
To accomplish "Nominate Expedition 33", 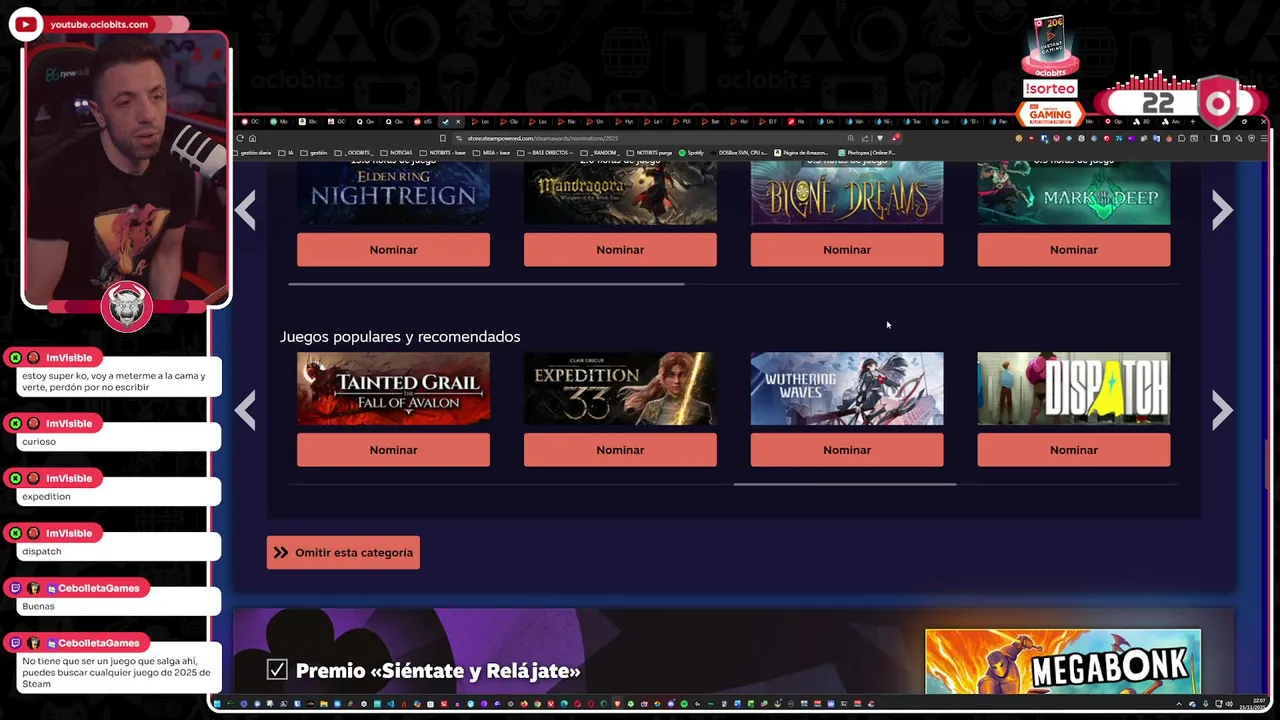I will pos(620,450).
